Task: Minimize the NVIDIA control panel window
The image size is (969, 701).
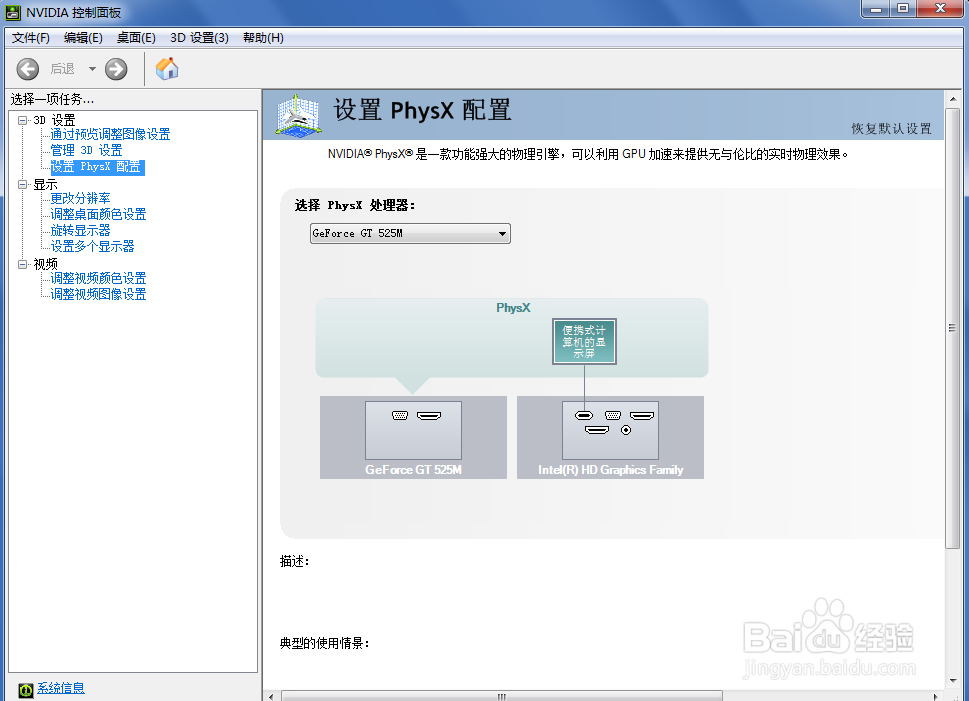Action: tap(875, 9)
